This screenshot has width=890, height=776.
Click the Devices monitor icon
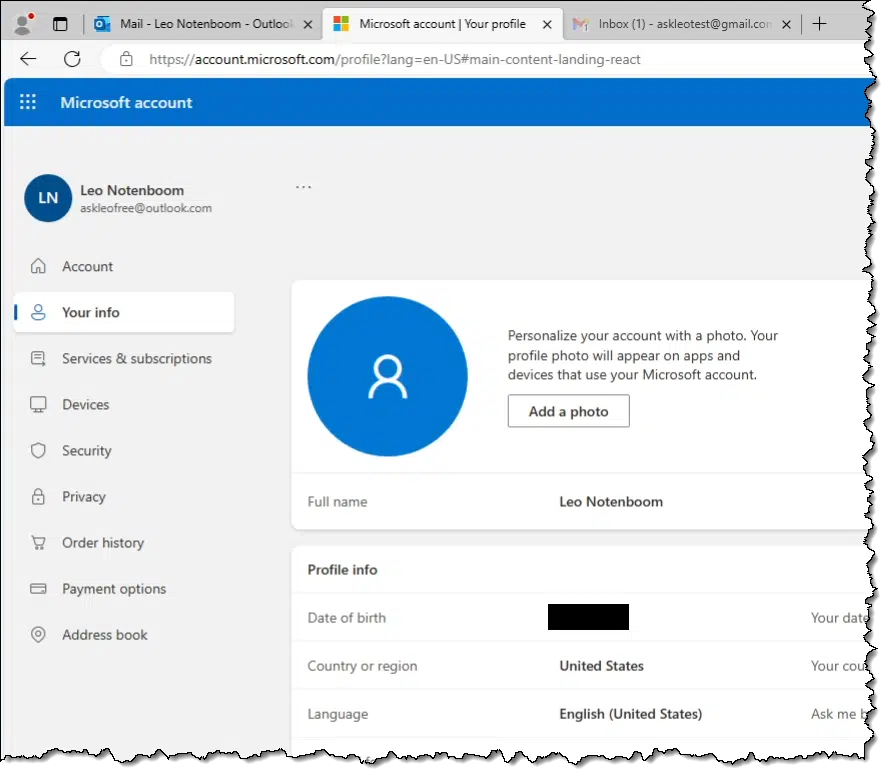(38, 404)
